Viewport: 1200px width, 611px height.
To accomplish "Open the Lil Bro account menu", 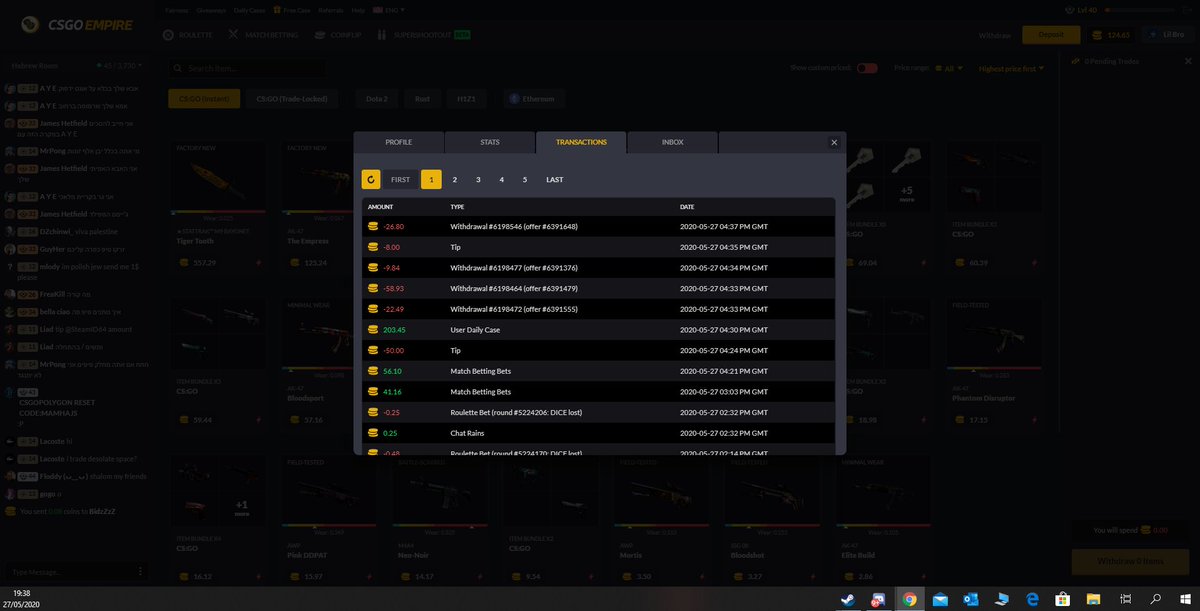I will point(1167,35).
